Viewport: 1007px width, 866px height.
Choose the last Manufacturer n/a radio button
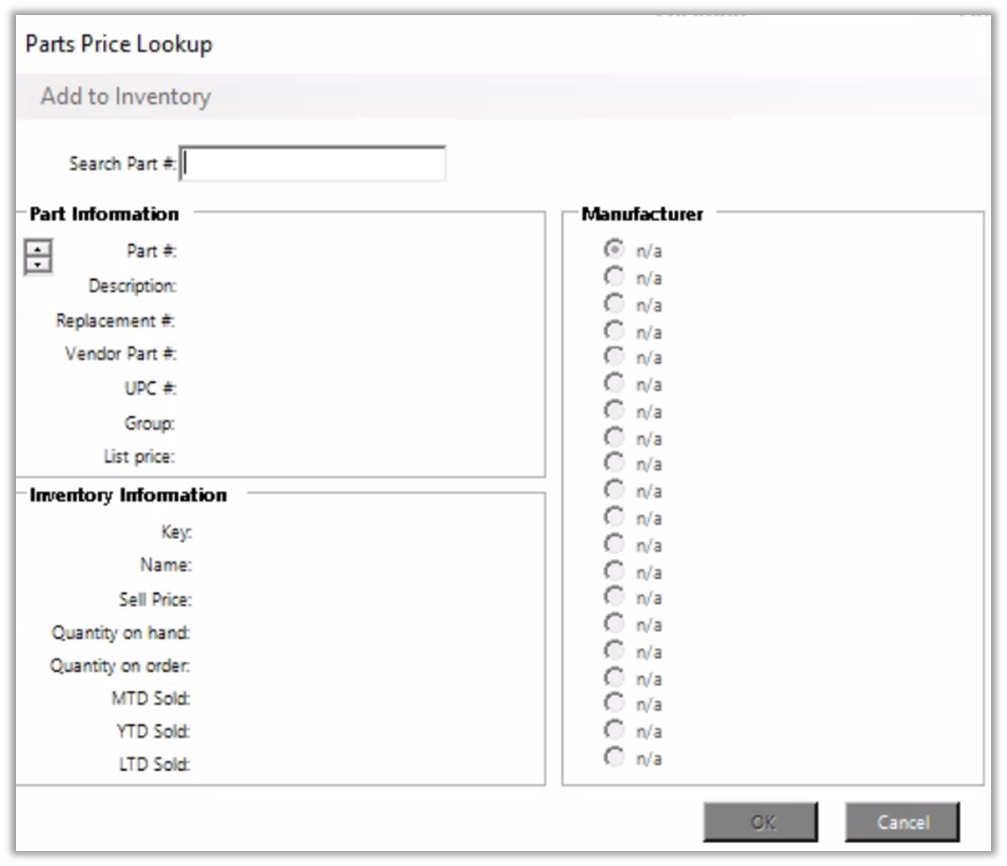coord(615,757)
